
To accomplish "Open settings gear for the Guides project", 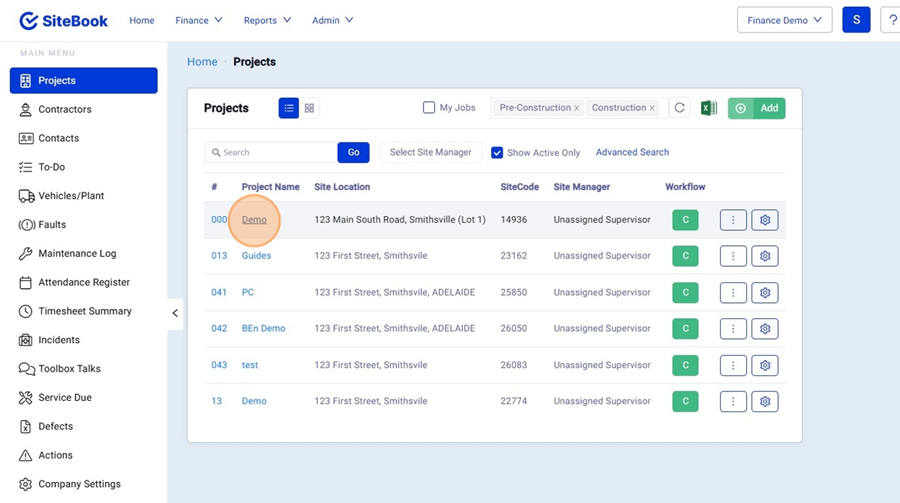I will (765, 256).
